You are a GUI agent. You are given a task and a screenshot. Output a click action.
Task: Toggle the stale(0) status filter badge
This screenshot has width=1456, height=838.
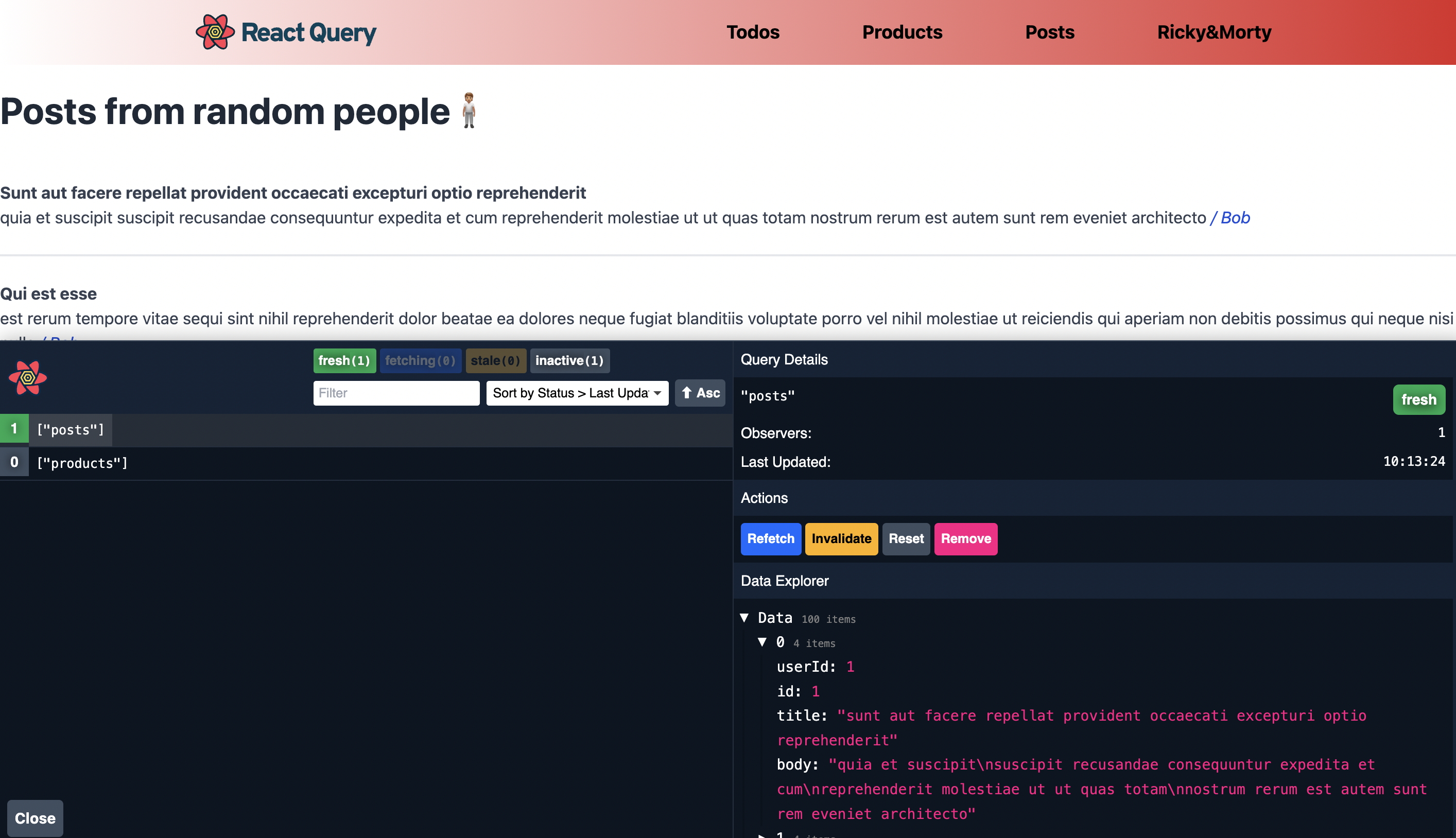click(495, 361)
